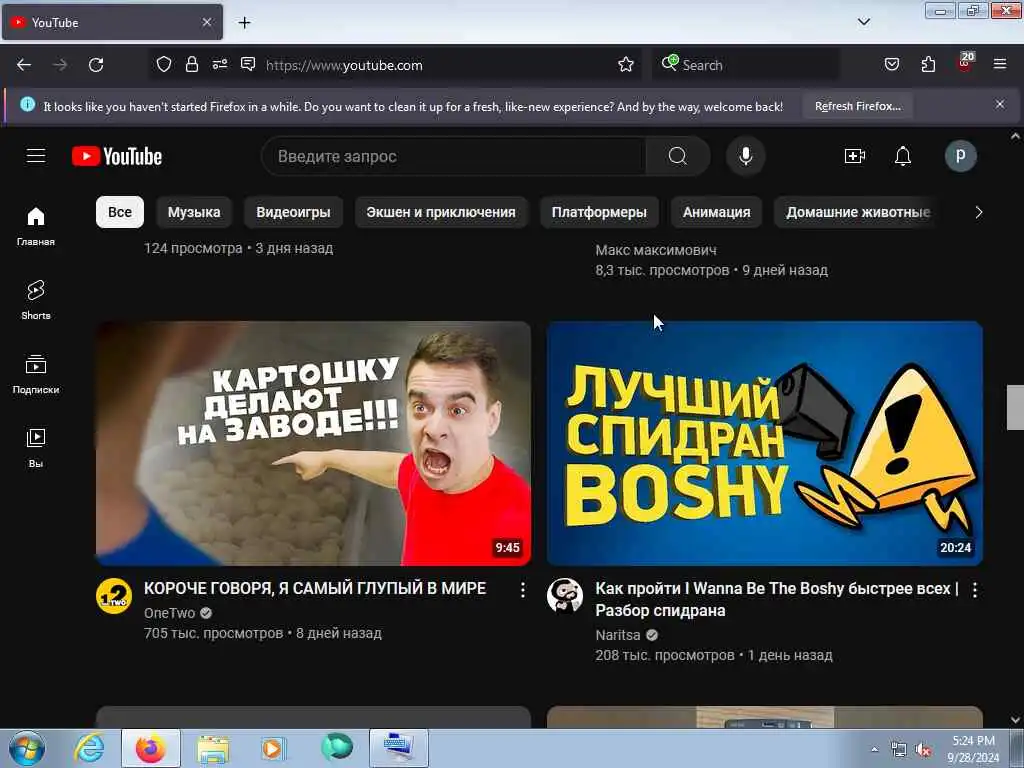Click the YouTube search magnifier button
This screenshot has width=1024, height=768.
[x=677, y=156]
